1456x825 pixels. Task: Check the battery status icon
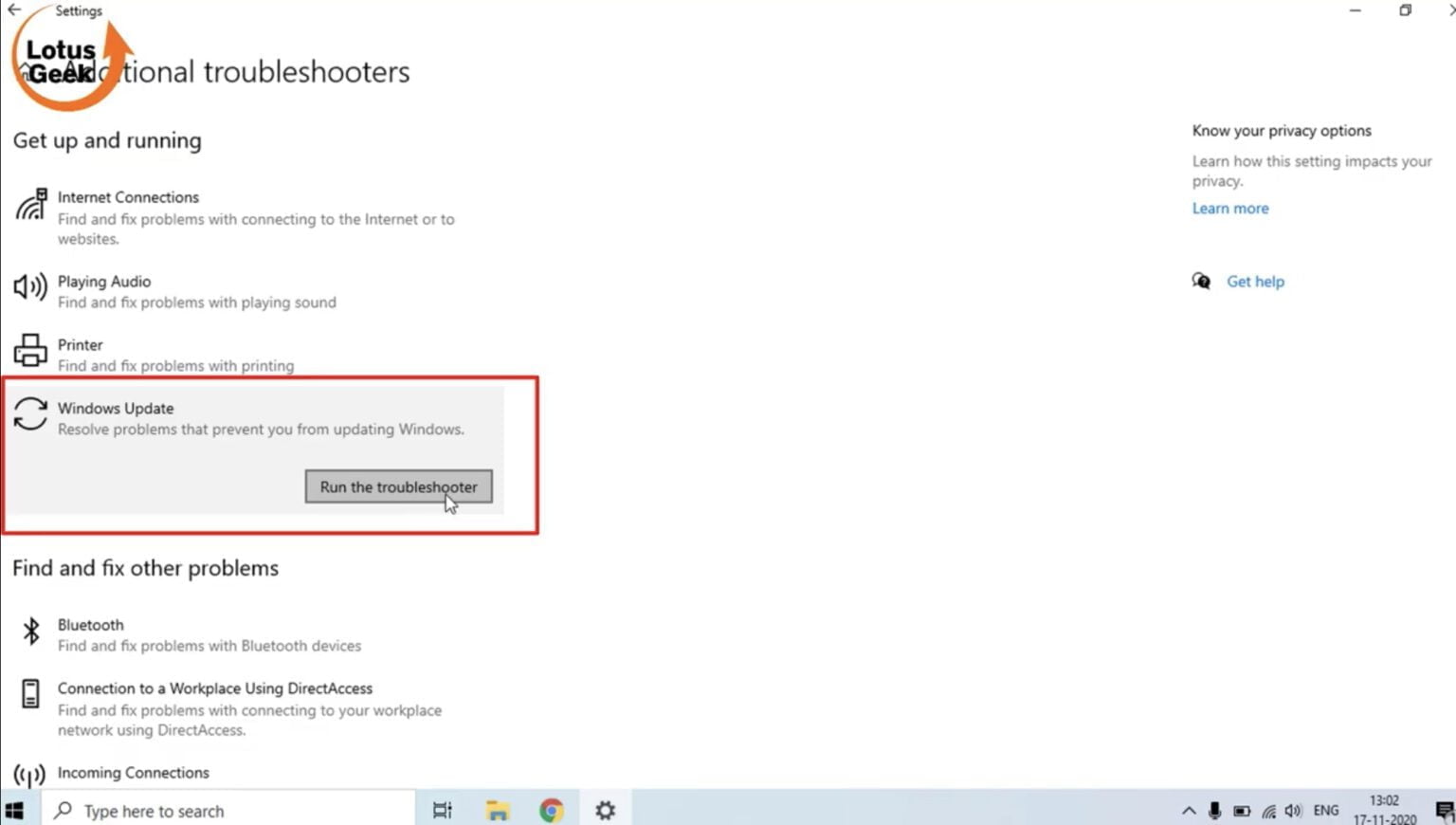[1242, 811]
